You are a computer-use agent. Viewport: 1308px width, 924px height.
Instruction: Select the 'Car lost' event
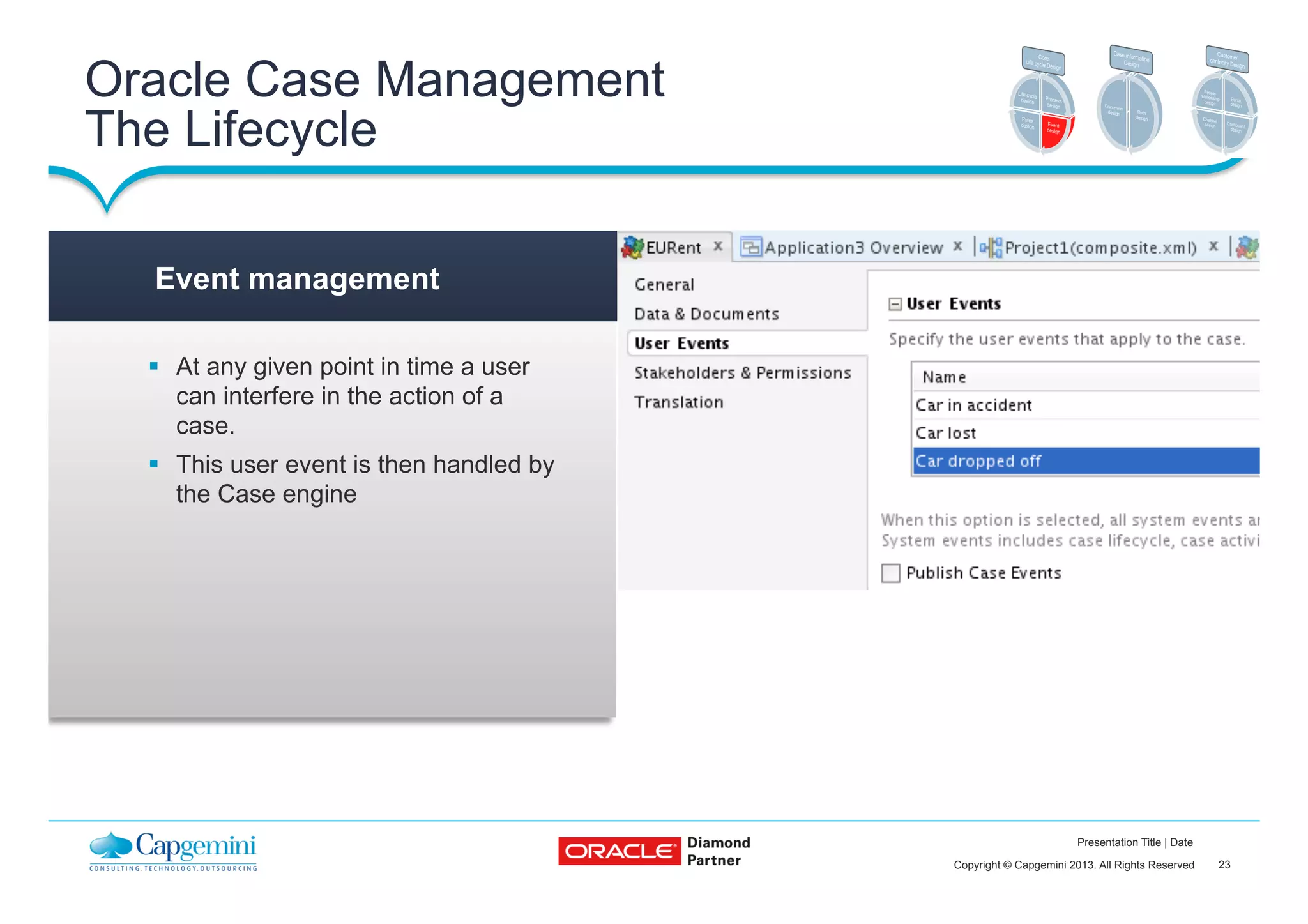(1086, 434)
